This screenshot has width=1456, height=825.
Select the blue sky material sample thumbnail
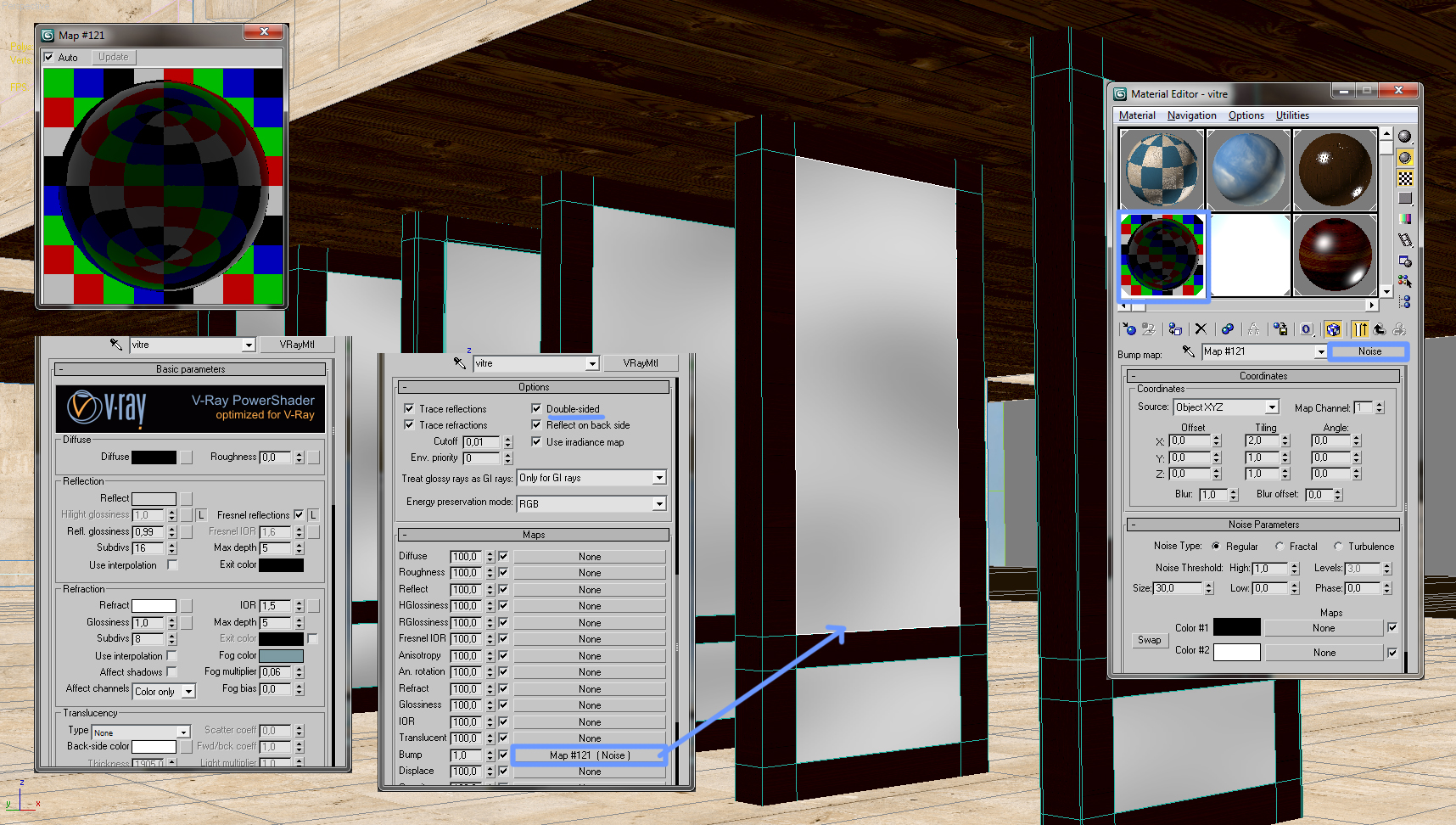[x=1249, y=171]
